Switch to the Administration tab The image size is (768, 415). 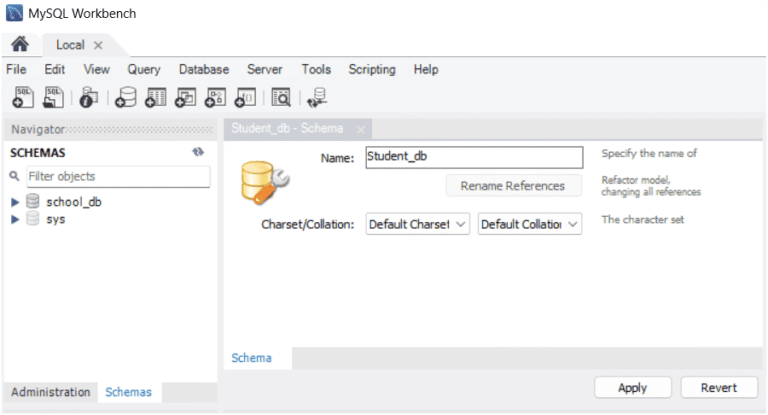pyautogui.click(x=50, y=392)
